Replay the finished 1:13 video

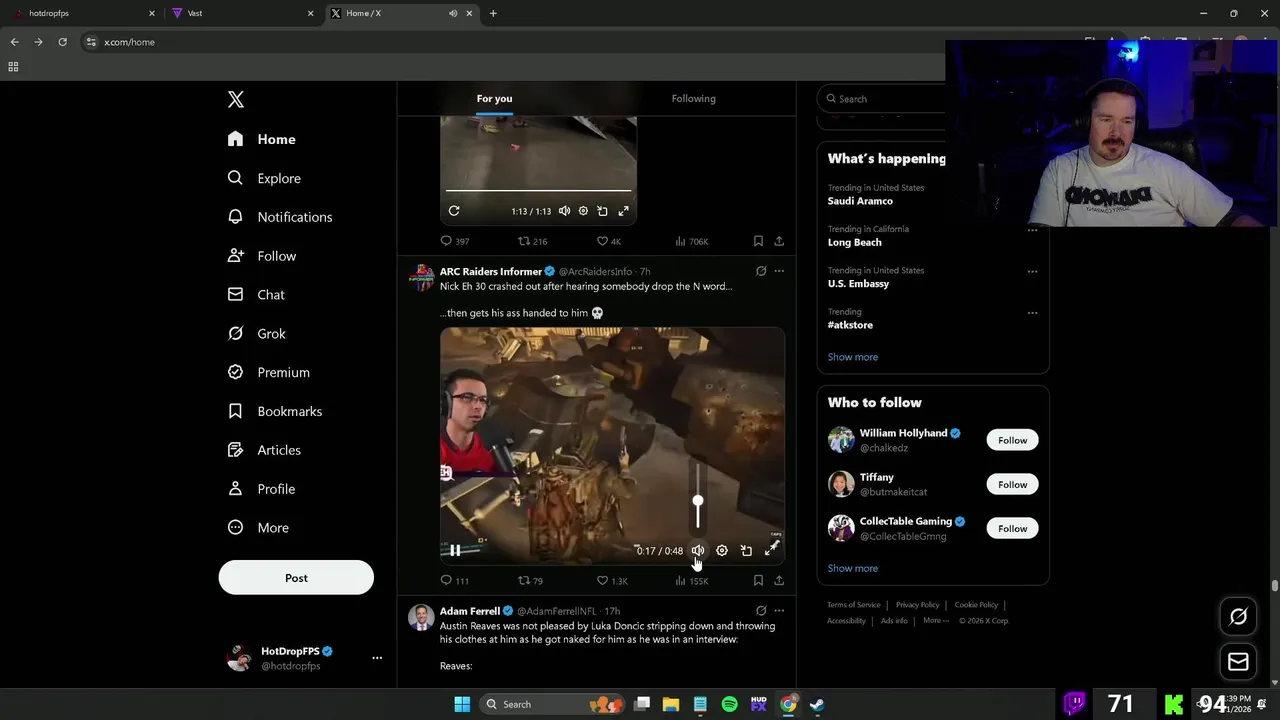click(454, 211)
